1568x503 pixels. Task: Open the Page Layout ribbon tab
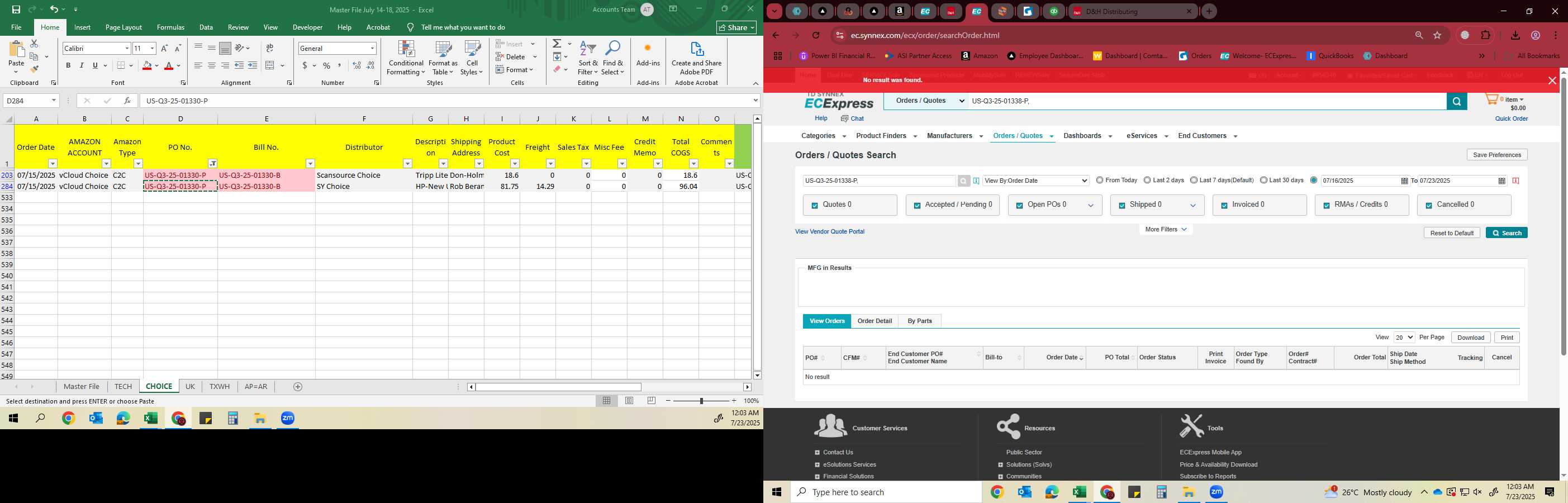coord(123,27)
